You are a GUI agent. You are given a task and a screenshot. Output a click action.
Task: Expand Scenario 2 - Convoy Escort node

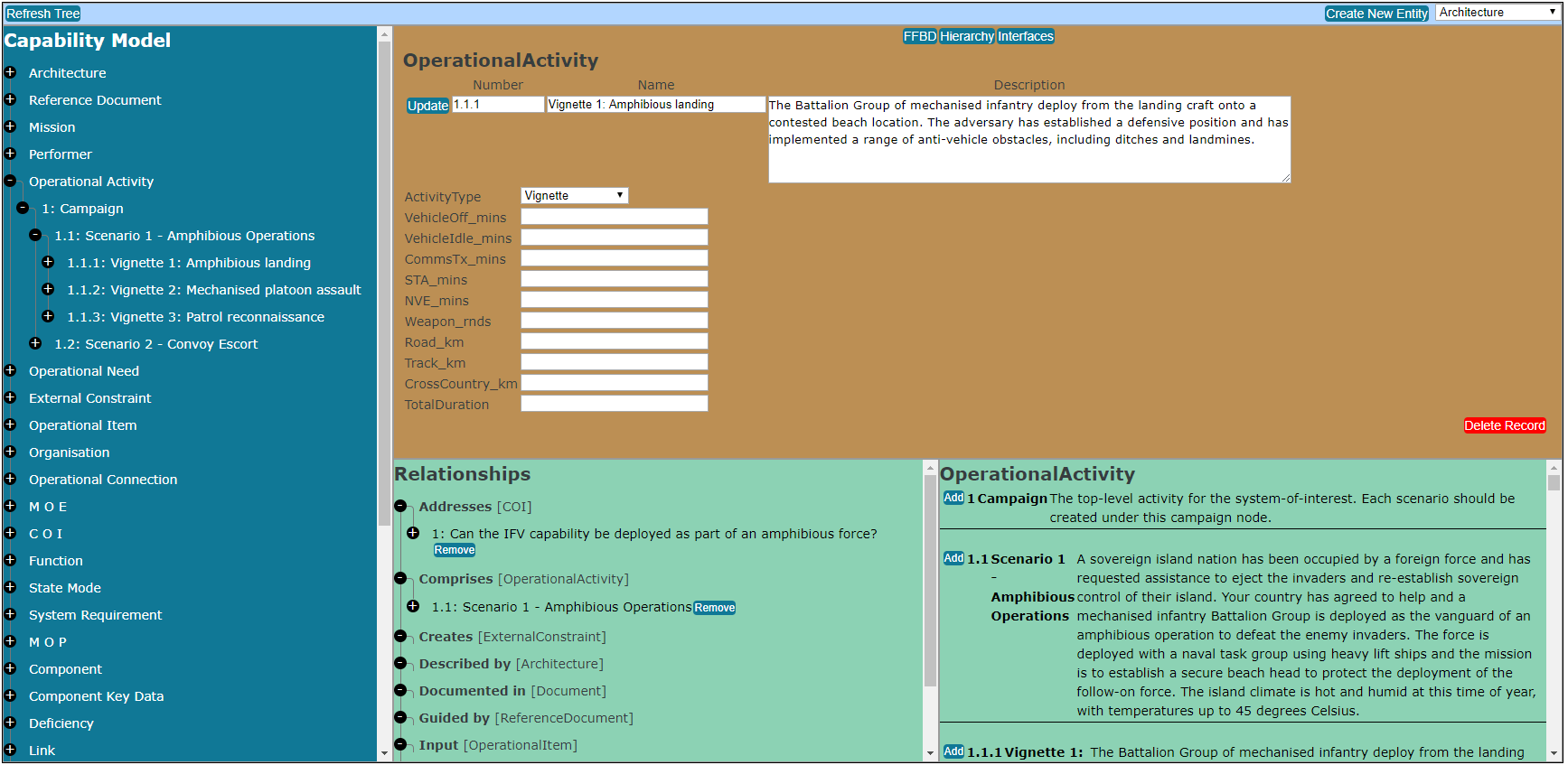[35, 343]
